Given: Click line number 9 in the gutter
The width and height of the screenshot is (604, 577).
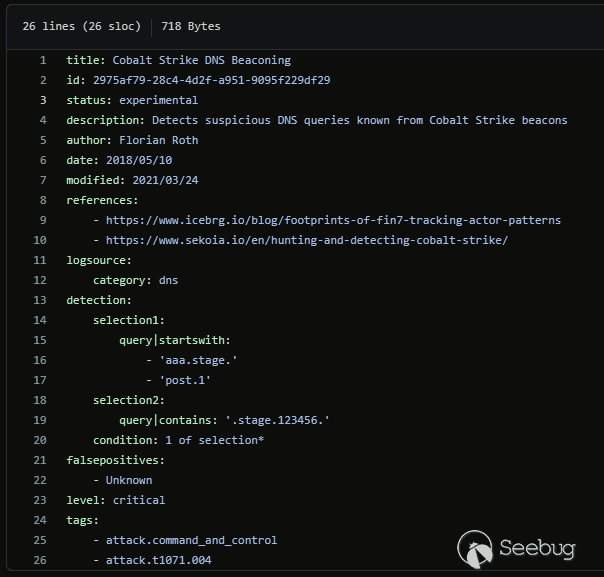Looking at the screenshot, I should coord(43,220).
